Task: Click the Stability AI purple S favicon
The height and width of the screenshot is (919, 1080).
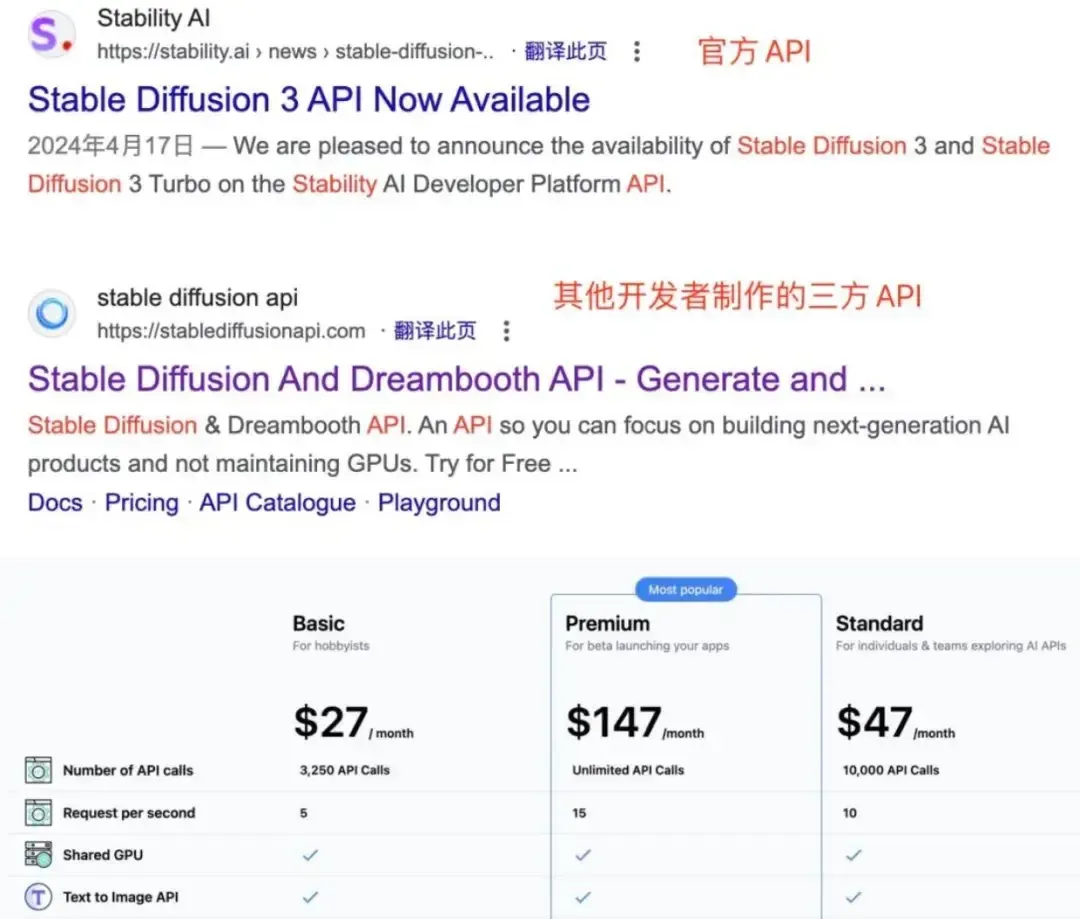Action: coord(51,34)
